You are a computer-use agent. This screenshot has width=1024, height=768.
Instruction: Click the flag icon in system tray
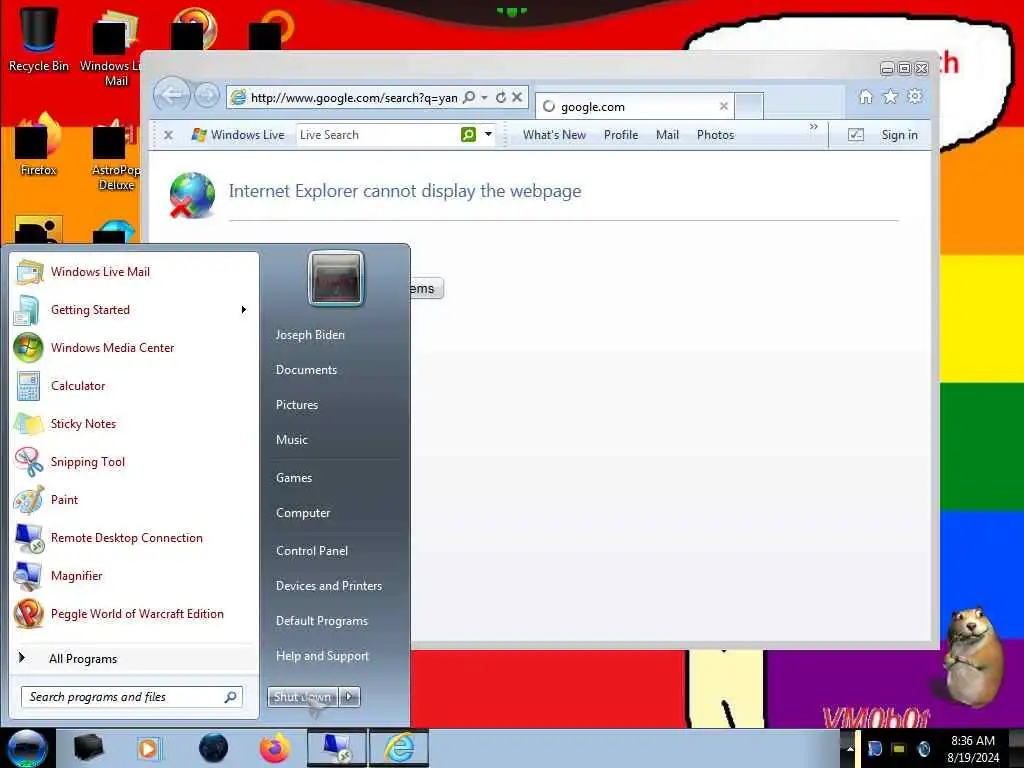point(874,749)
